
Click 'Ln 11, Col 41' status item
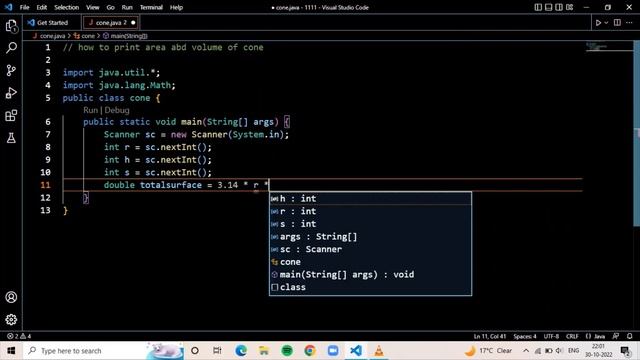coord(490,336)
